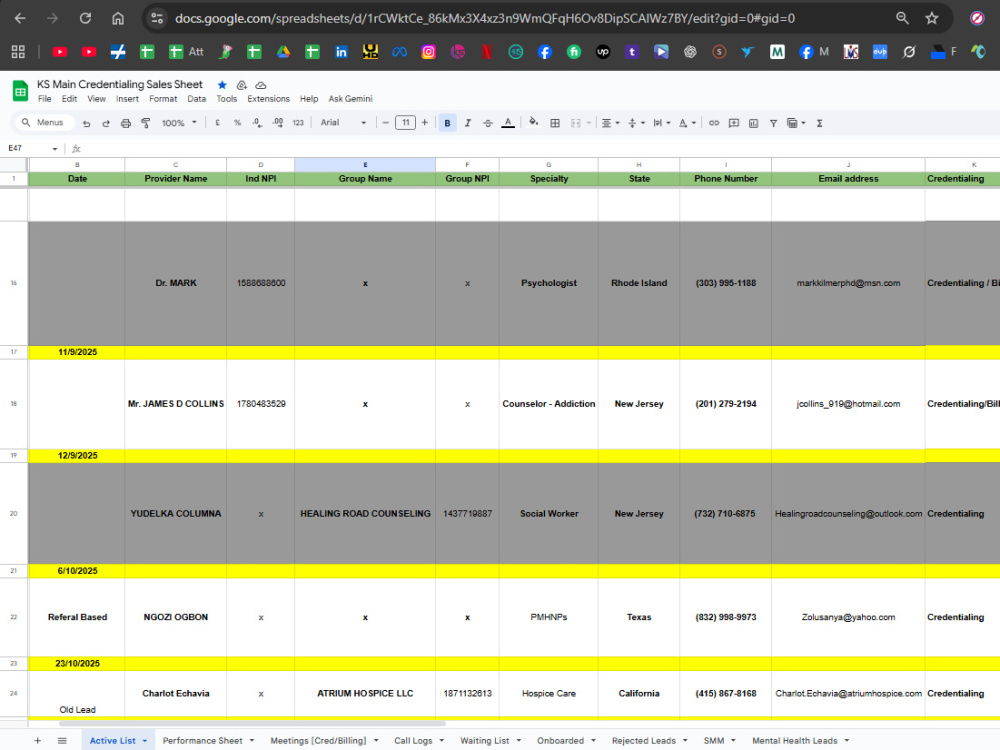Open the LinkedIn bookmark

pyautogui.click(x=341, y=52)
